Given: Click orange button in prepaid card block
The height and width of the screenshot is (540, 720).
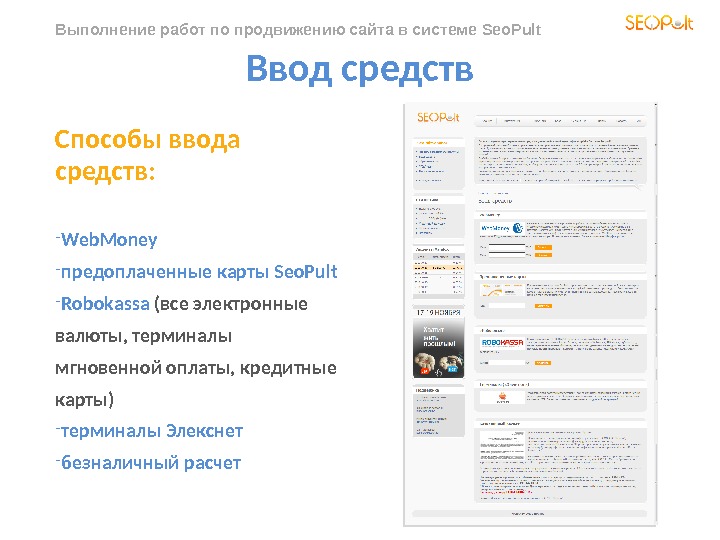Looking at the screenshot, I should coord(543,306).
